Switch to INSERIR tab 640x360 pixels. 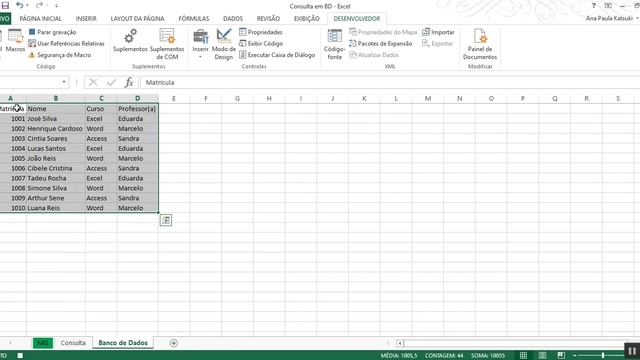(86, 18)
